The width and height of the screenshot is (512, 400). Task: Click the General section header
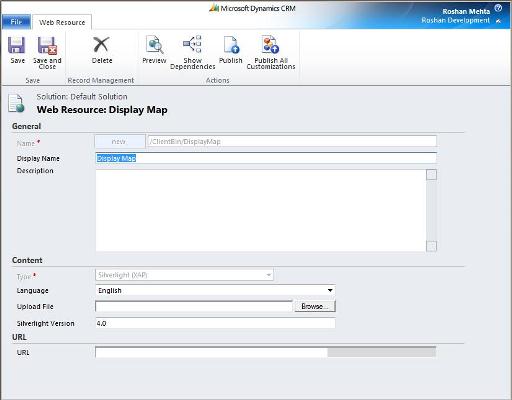tap(26, 126)
